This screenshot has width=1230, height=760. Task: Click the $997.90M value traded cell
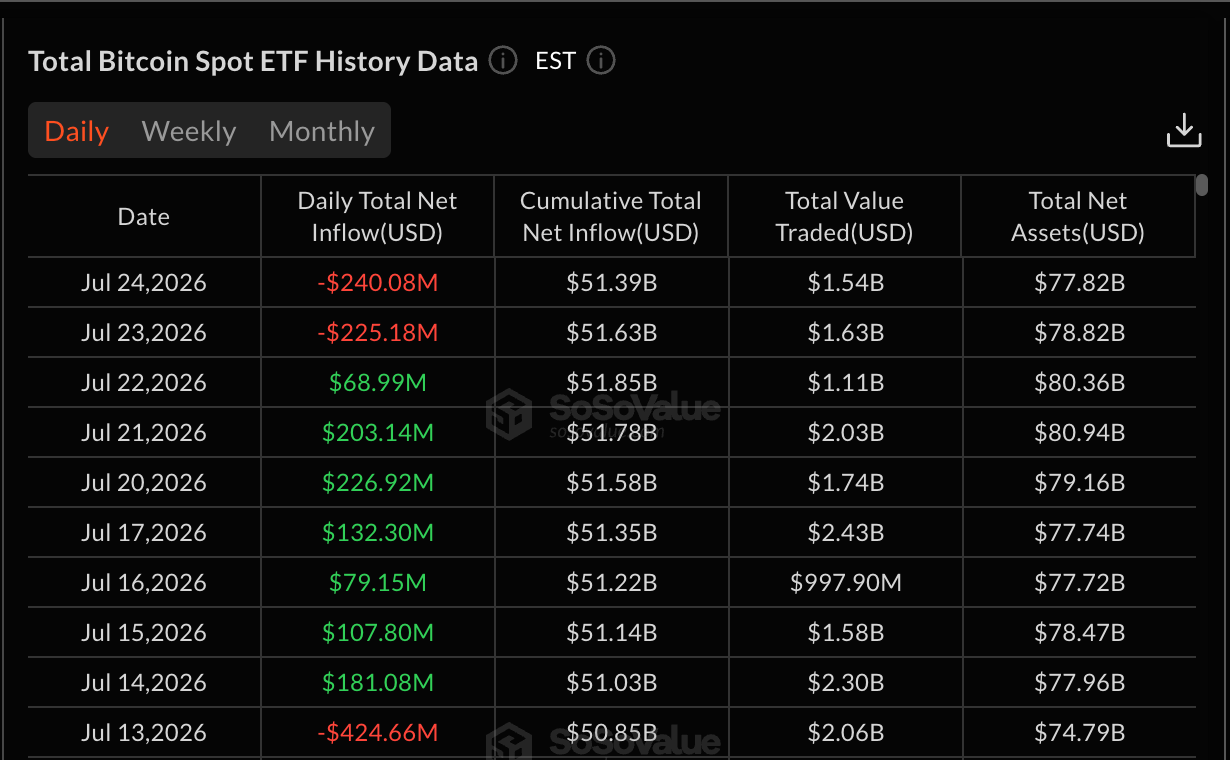pos(846,583)
